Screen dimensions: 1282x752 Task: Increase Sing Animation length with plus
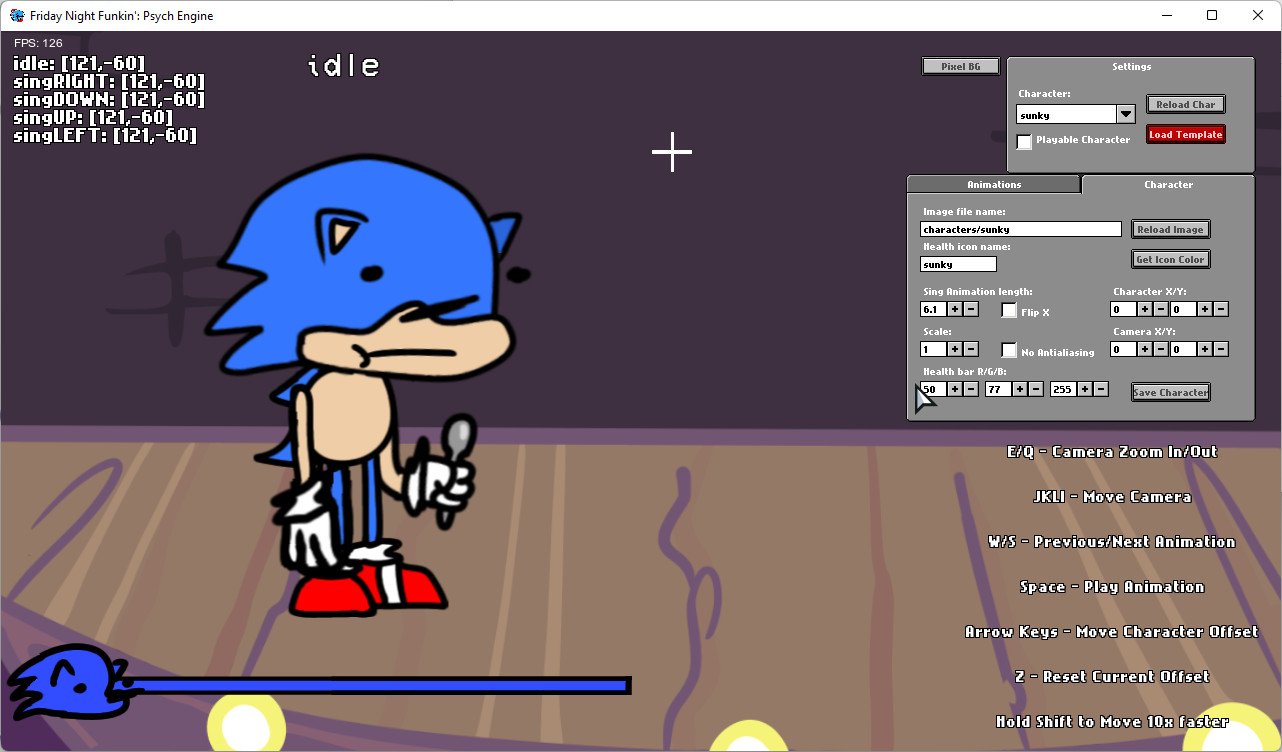click(x=955, y=309)
